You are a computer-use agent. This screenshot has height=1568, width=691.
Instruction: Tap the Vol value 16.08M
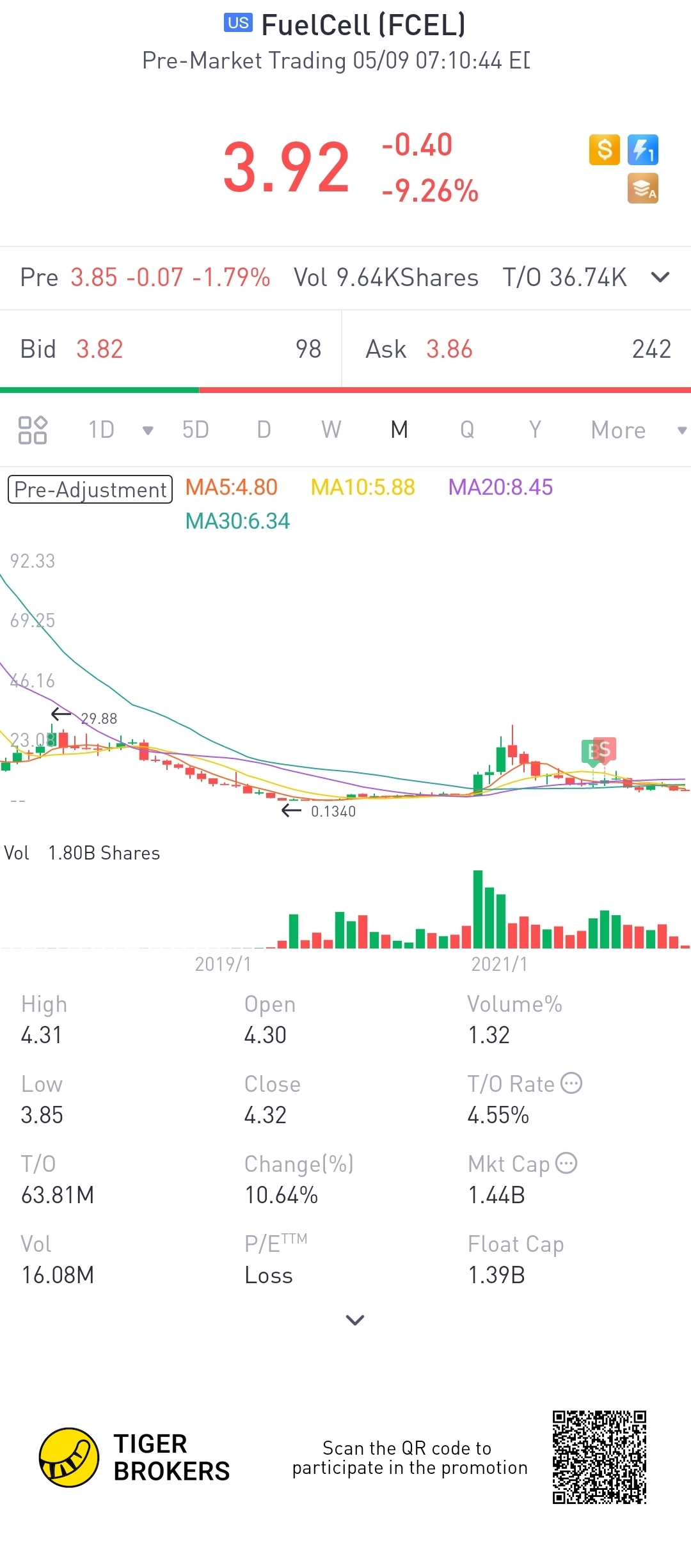tap(58, 1275)
